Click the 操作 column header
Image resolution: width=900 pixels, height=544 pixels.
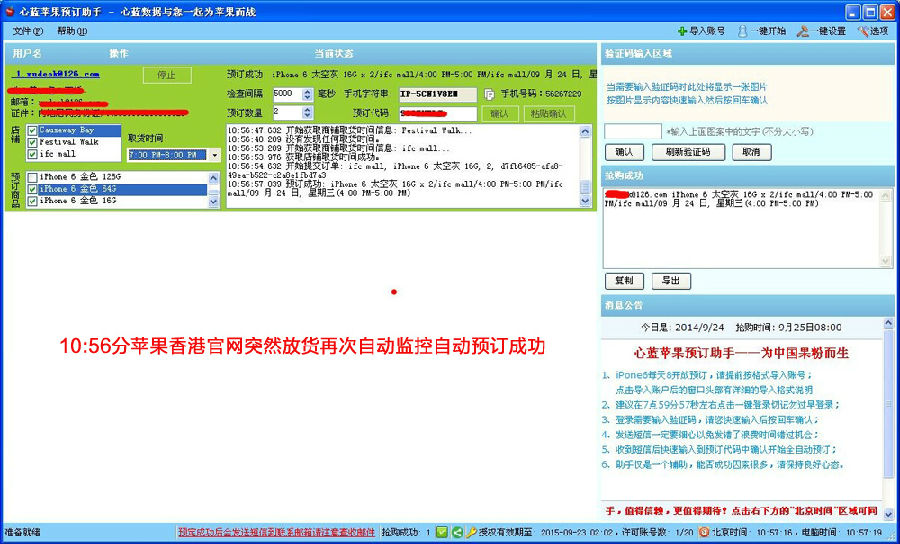pyautogui.click(x=119, y=54)
